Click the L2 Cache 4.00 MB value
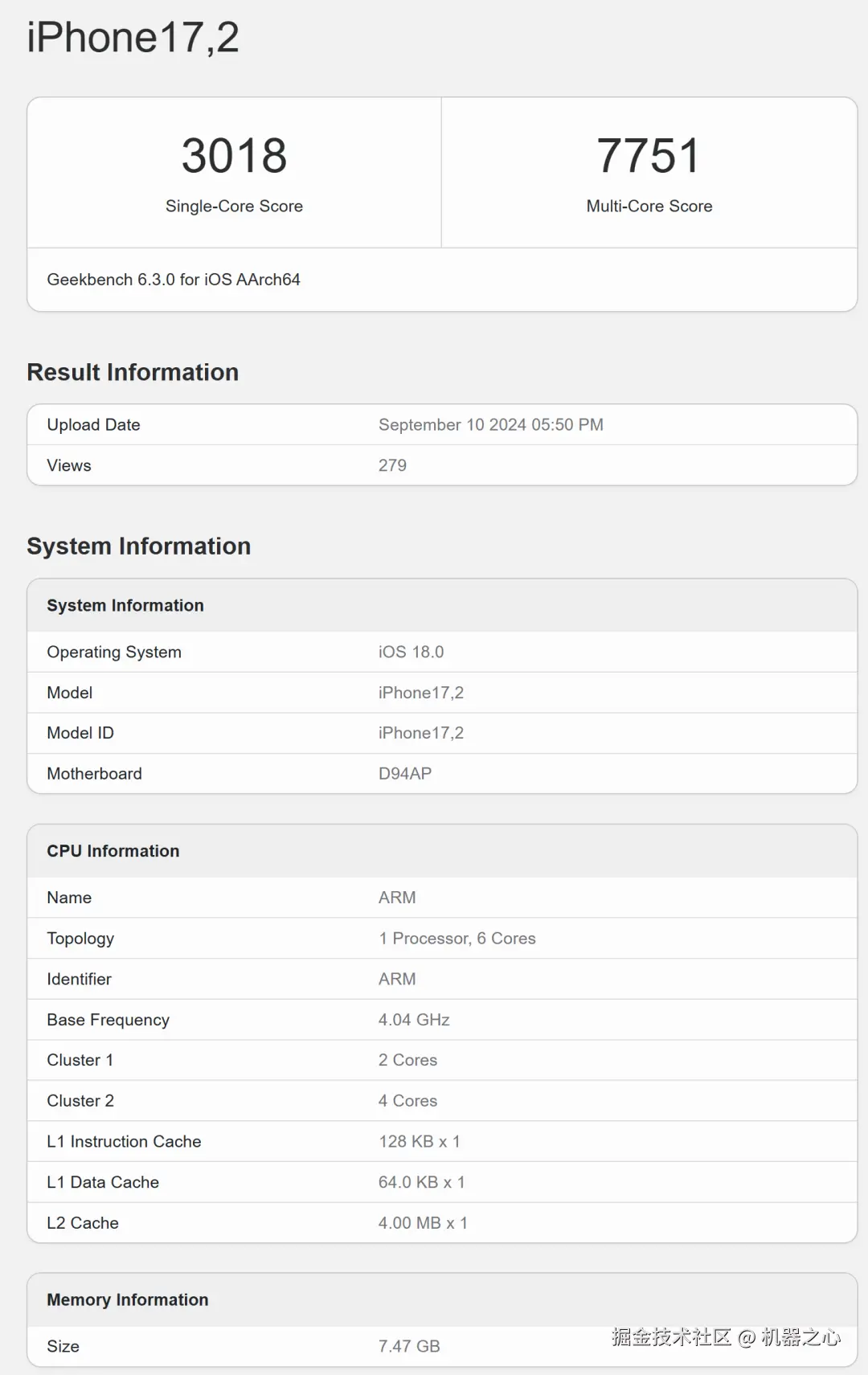 click(423, 1223)
